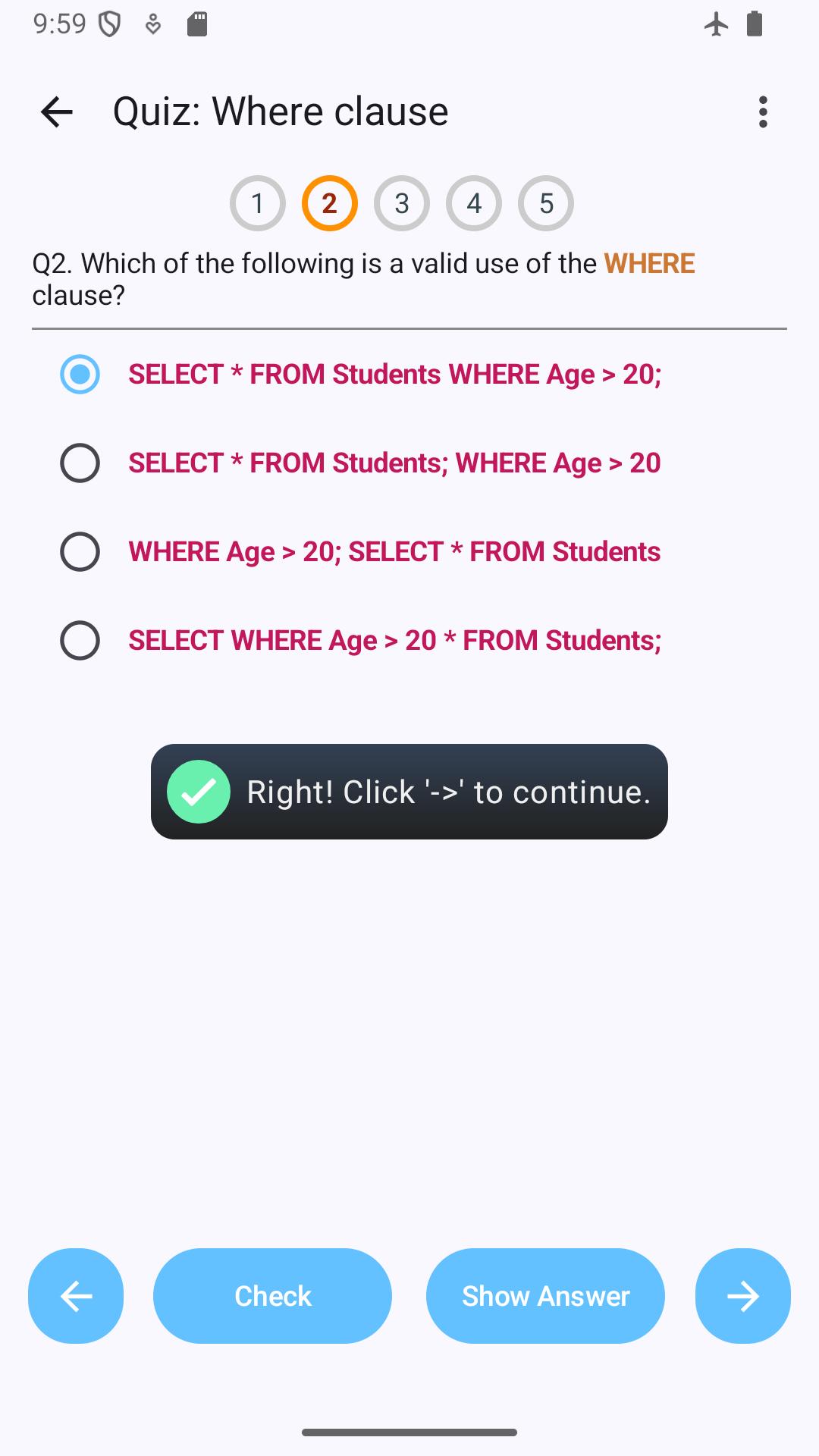Select the first answer radio button
Image resolution: width=819 pixels, height=1456 pixels.
[x=80, y=374]
